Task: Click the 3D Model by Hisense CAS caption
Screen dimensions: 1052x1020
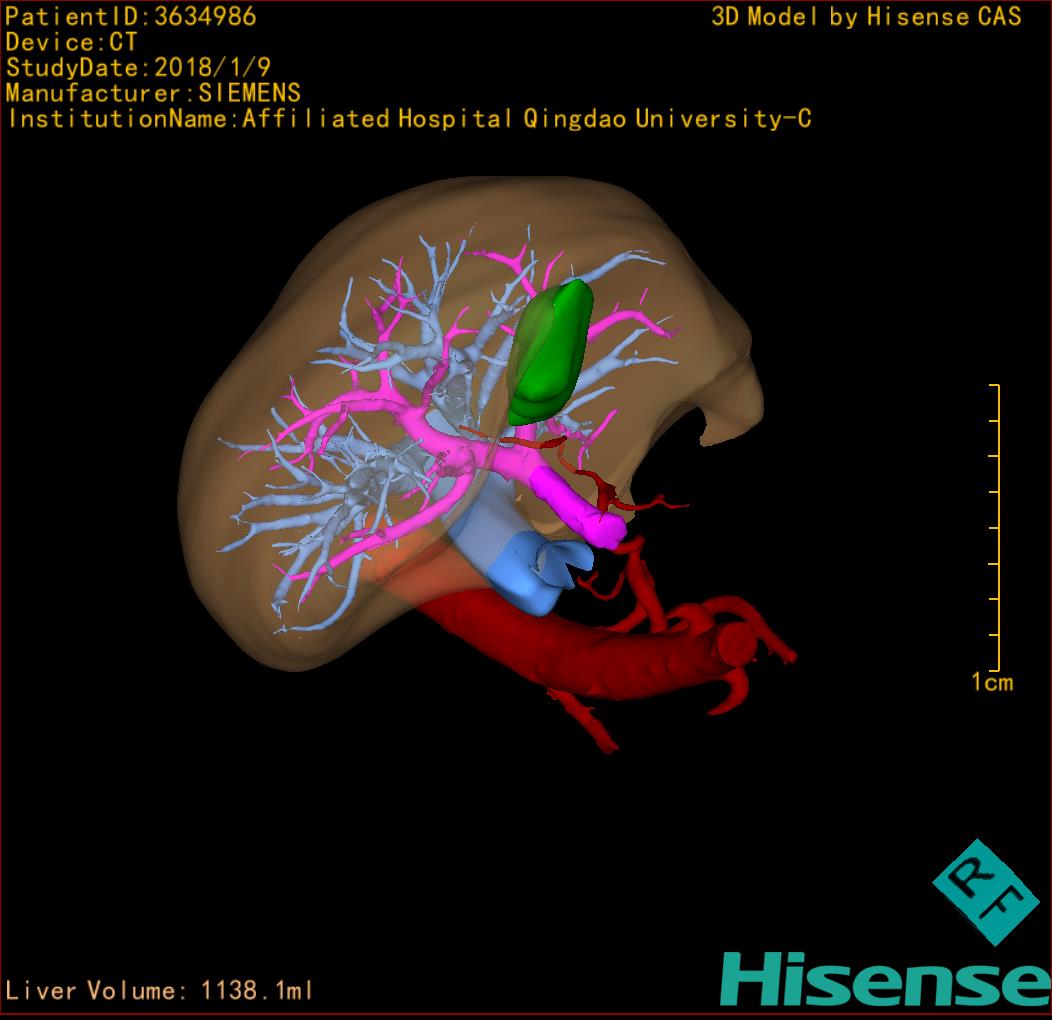Action: click(866, 17)
